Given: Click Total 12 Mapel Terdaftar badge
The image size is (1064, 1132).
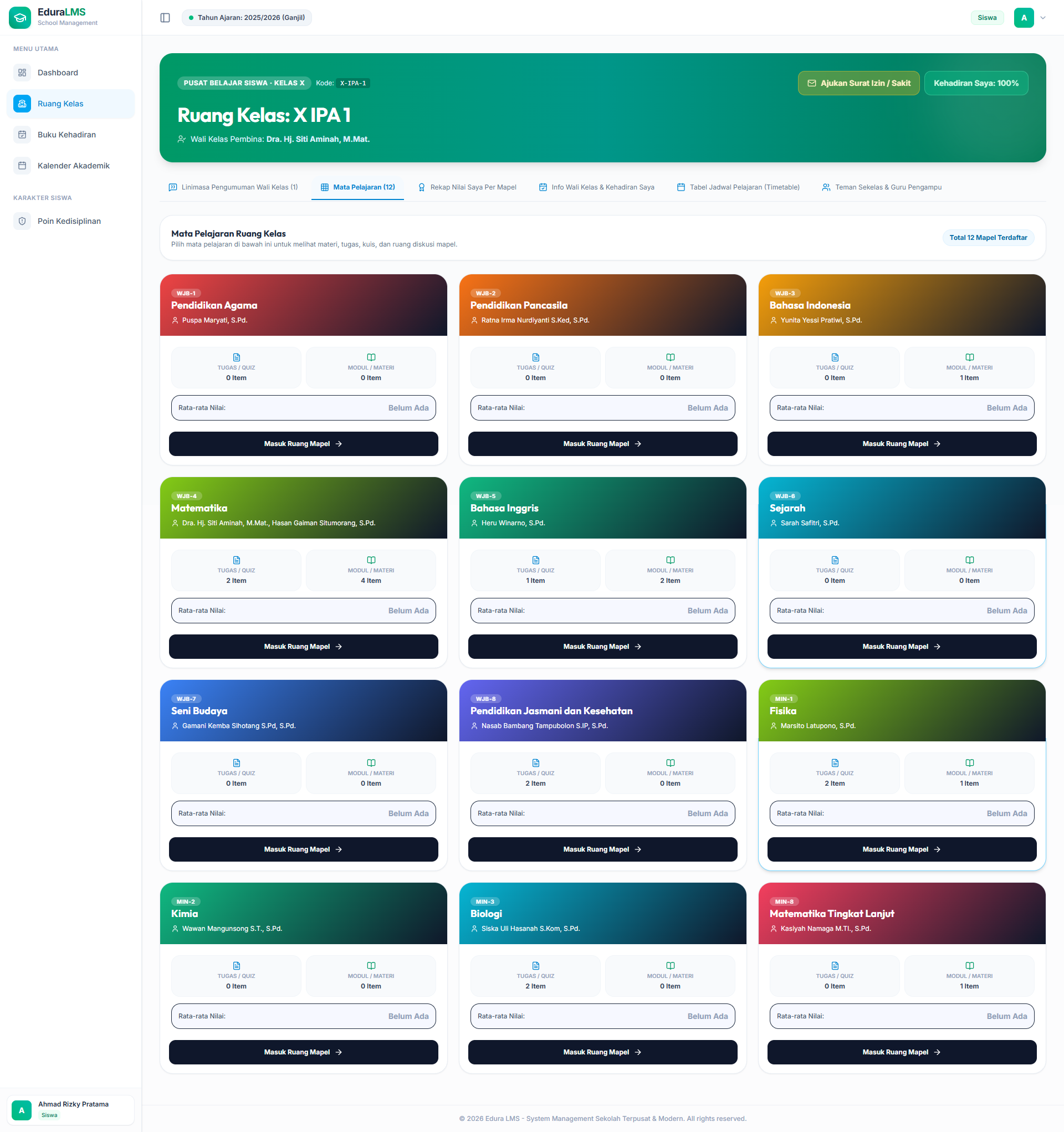Looking at the screenshot, I should (x=988, y=238).
